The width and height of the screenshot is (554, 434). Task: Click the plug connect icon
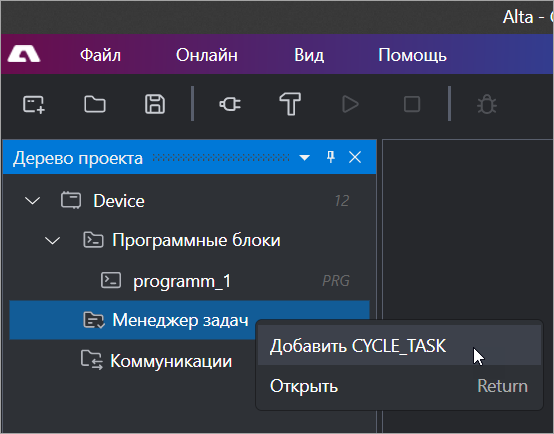[x=230, y=104]
